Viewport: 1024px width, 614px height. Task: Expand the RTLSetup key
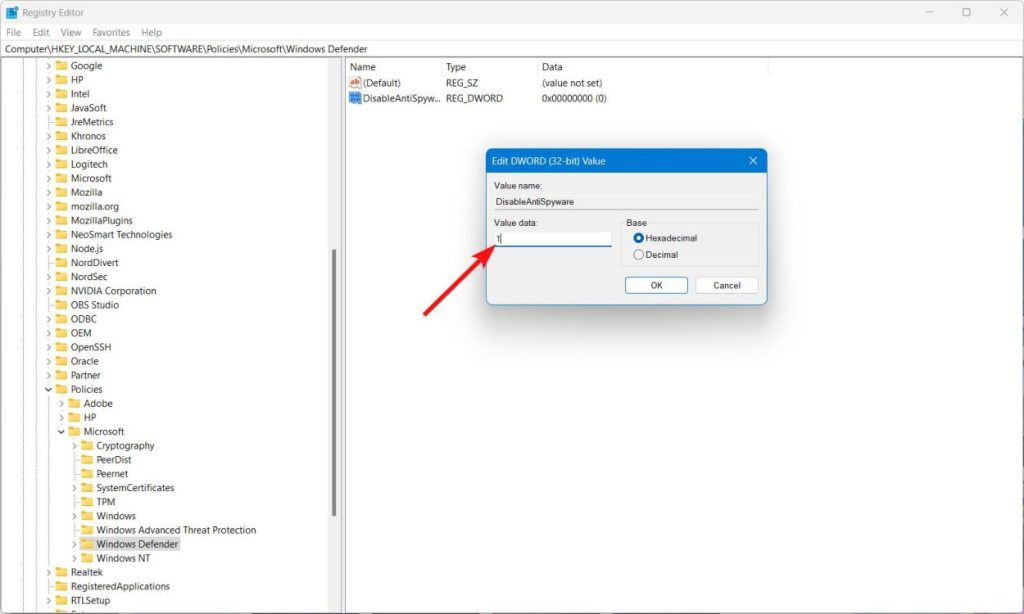[x=48, y=600]
